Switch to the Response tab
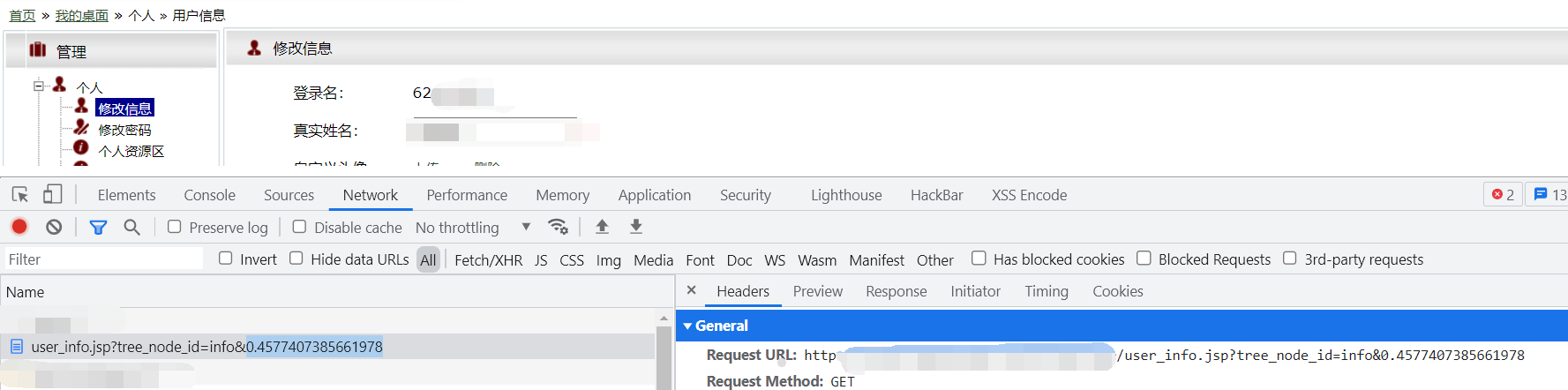 tap(896, 290)
